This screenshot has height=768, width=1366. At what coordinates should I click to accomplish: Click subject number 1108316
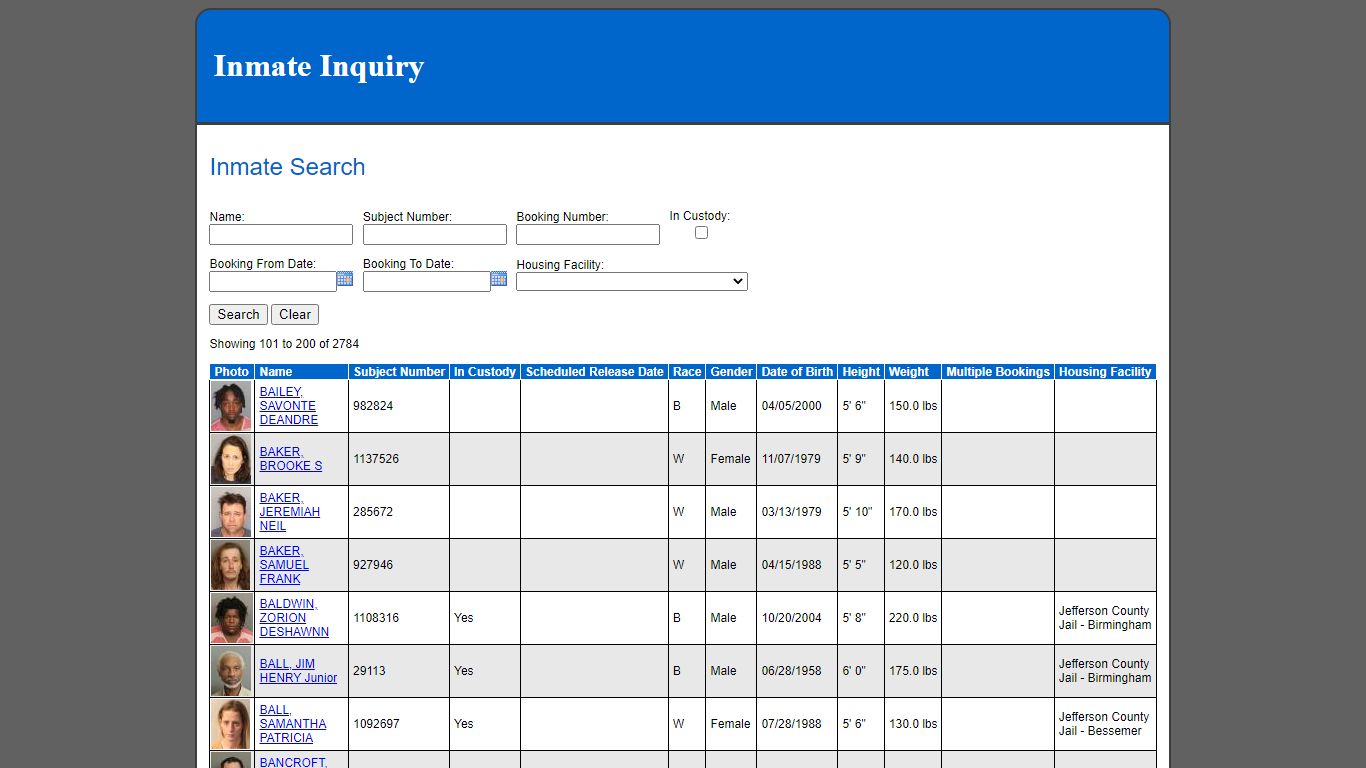(x=376, y=618)
